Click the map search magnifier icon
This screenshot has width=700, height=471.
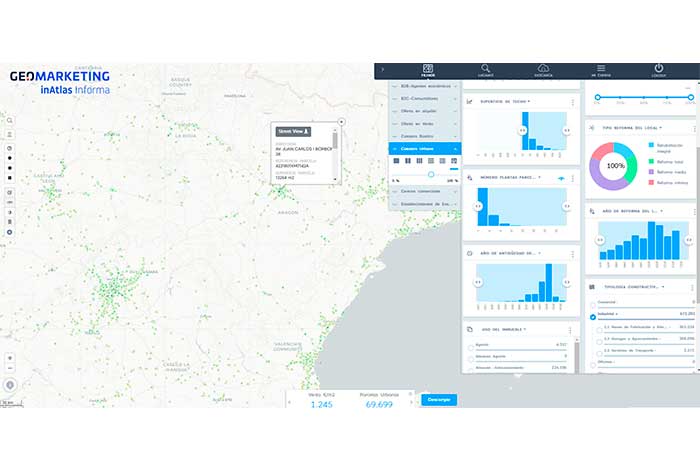click(9, 121)
